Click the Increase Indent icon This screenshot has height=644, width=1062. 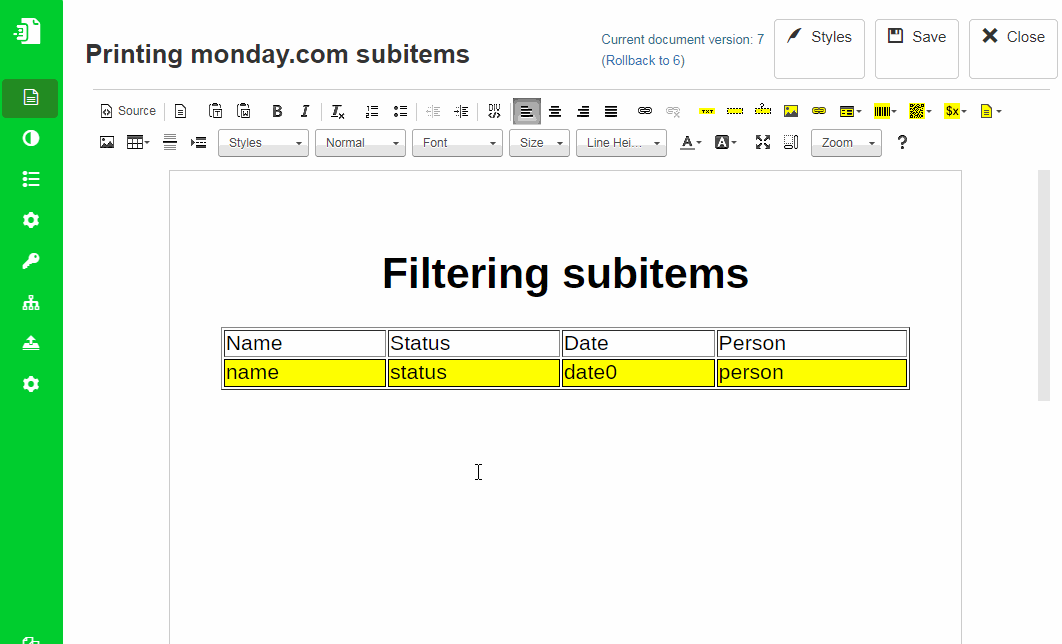click(461, 111)
